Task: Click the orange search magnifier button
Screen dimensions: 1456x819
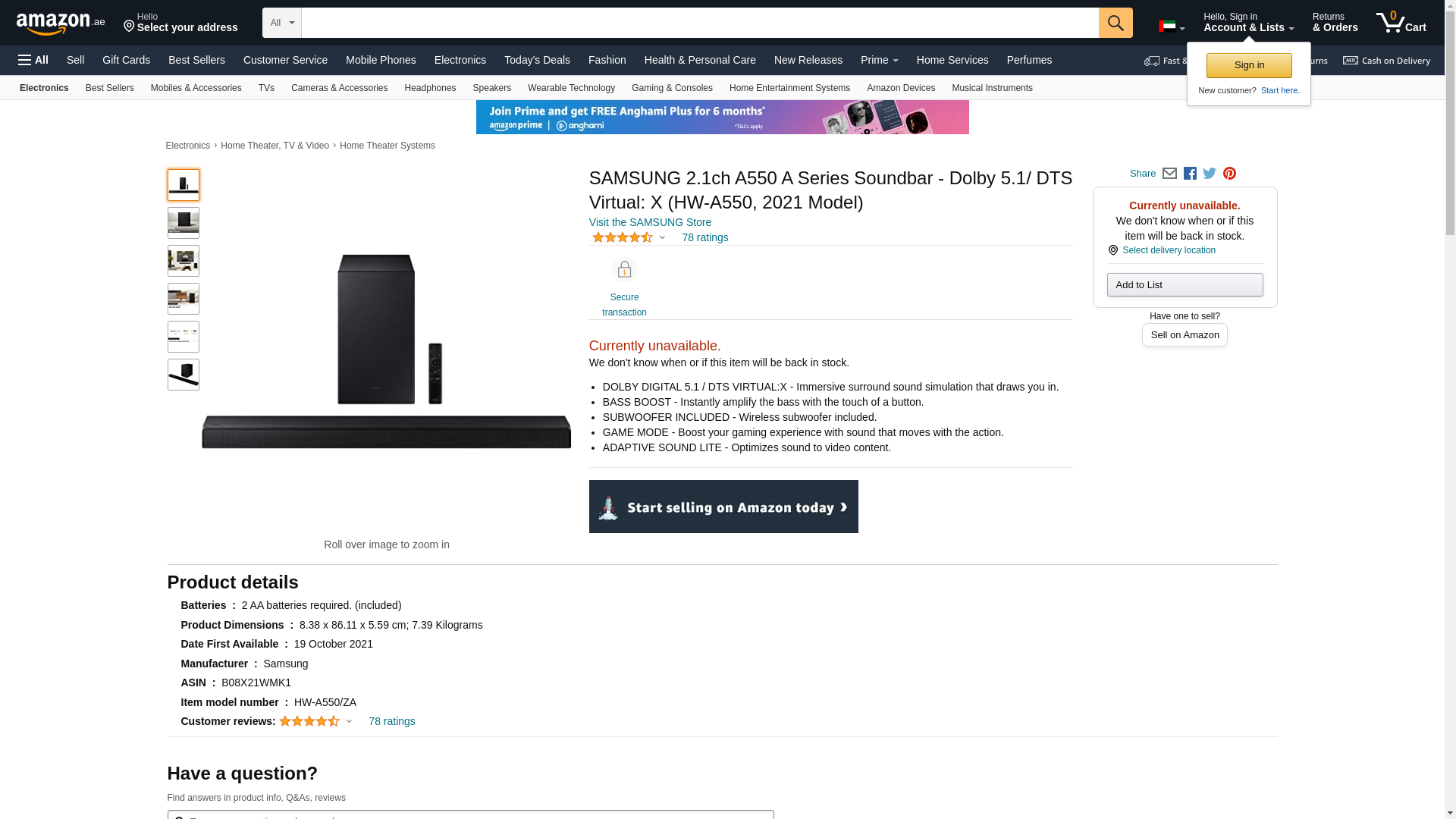Action: (1115, 23)
